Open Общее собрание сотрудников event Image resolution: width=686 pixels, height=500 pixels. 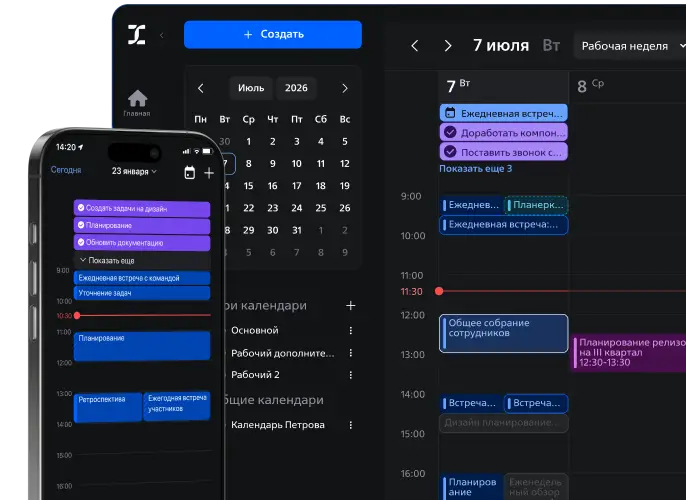pos(504,333)
